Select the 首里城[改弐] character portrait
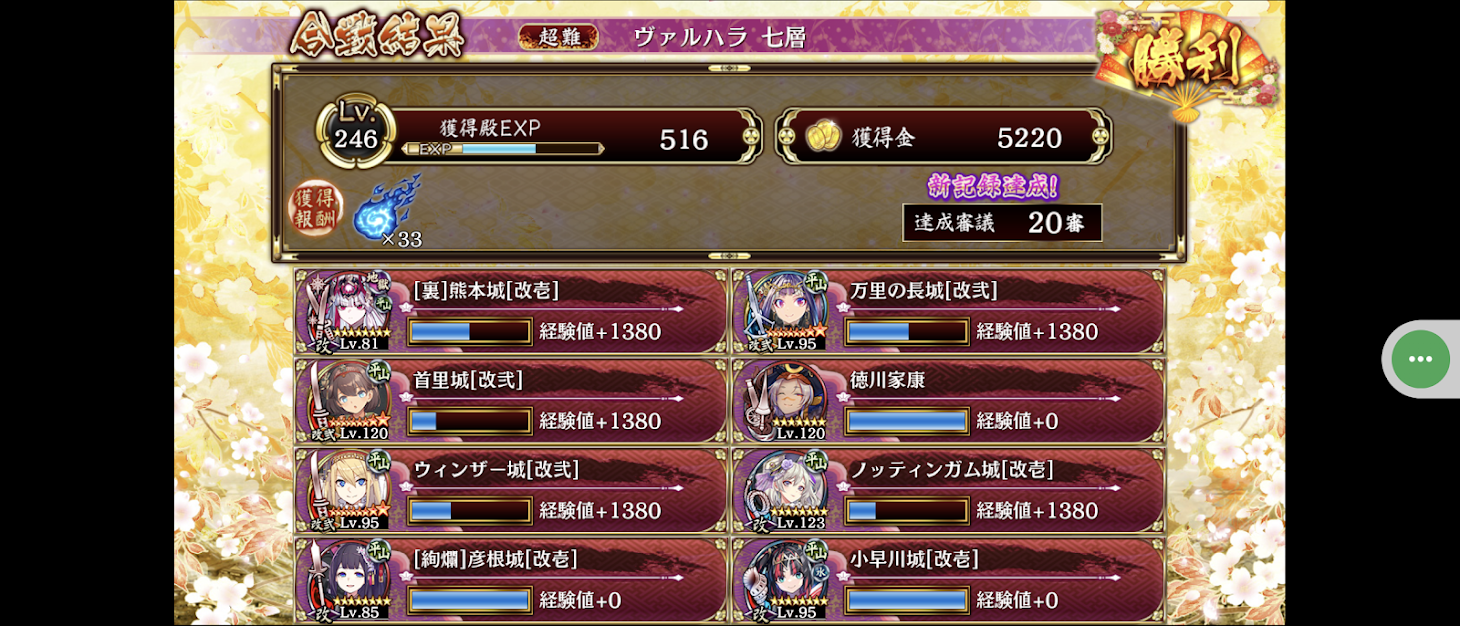The image size is (1460, 626). coord(351,401)
